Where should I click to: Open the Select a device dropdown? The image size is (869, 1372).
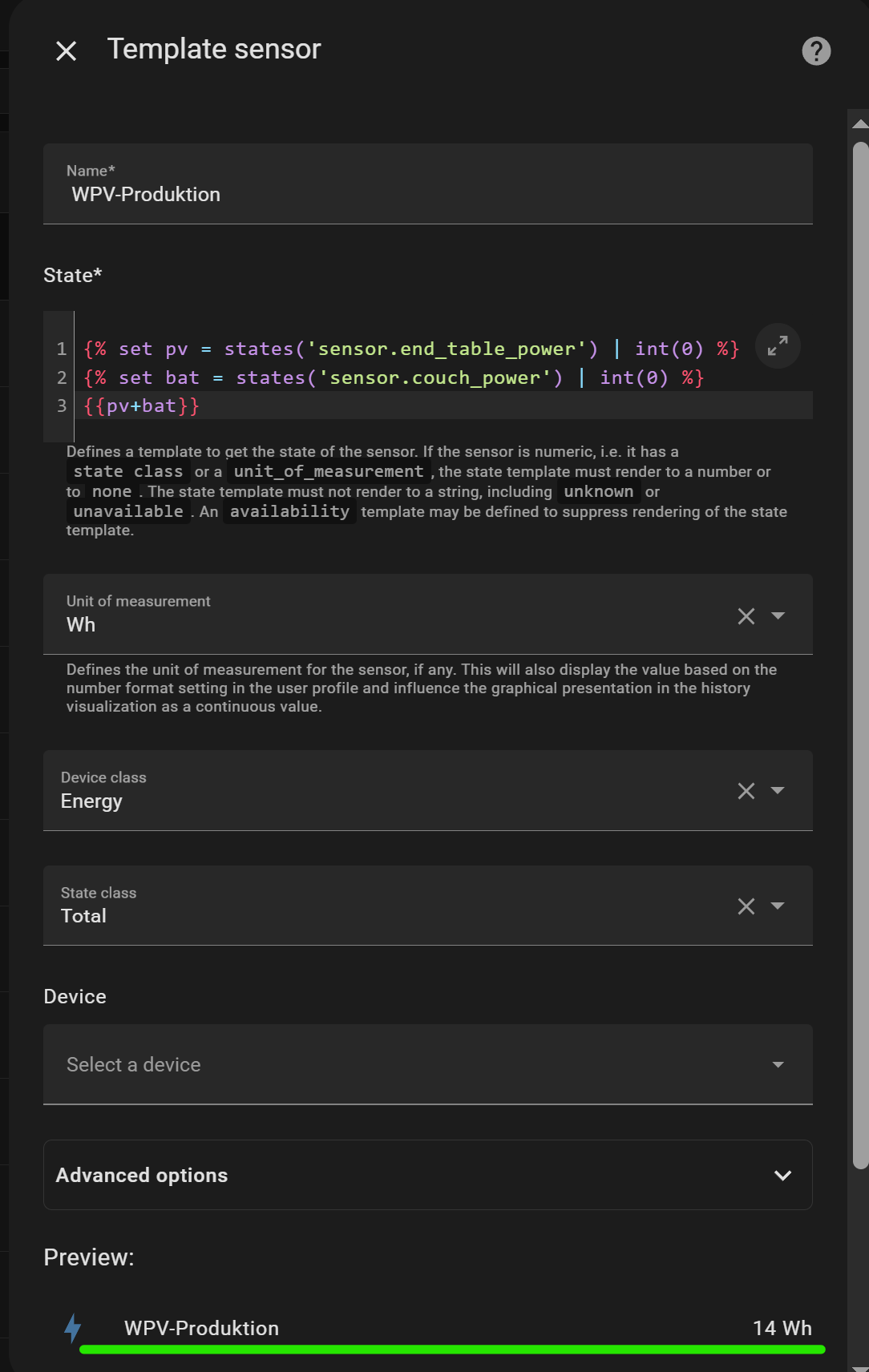[428, 1064]
